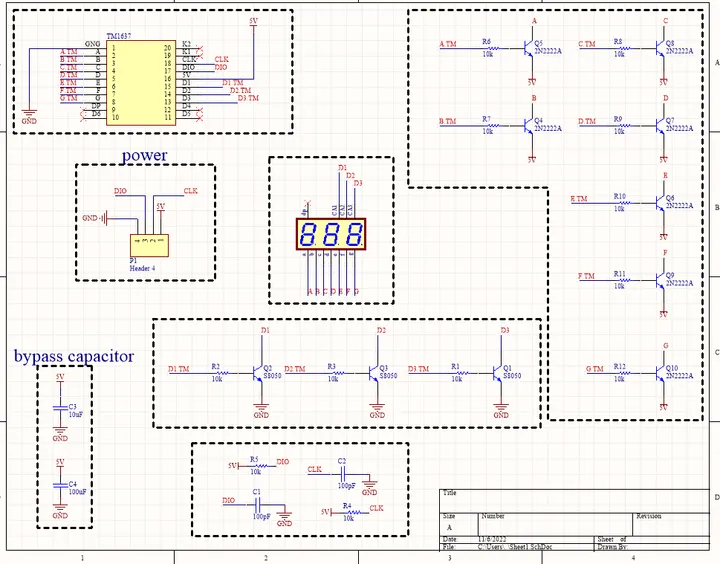Select the TM1637 IC component body
This screenshot has height=564, width=720.
[141, 83]
